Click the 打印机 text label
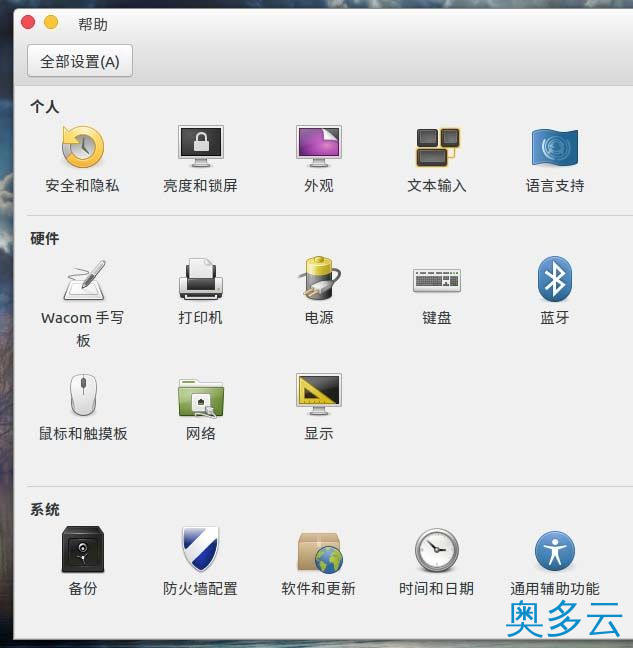This screenshot has width=633, height=648. coord(201,318)
